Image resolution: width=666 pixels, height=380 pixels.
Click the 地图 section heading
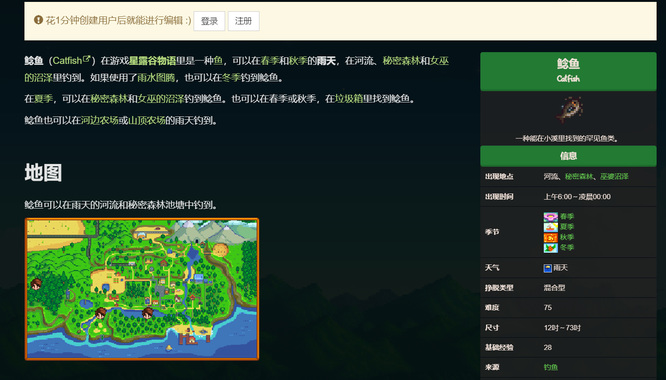(43, 173)
